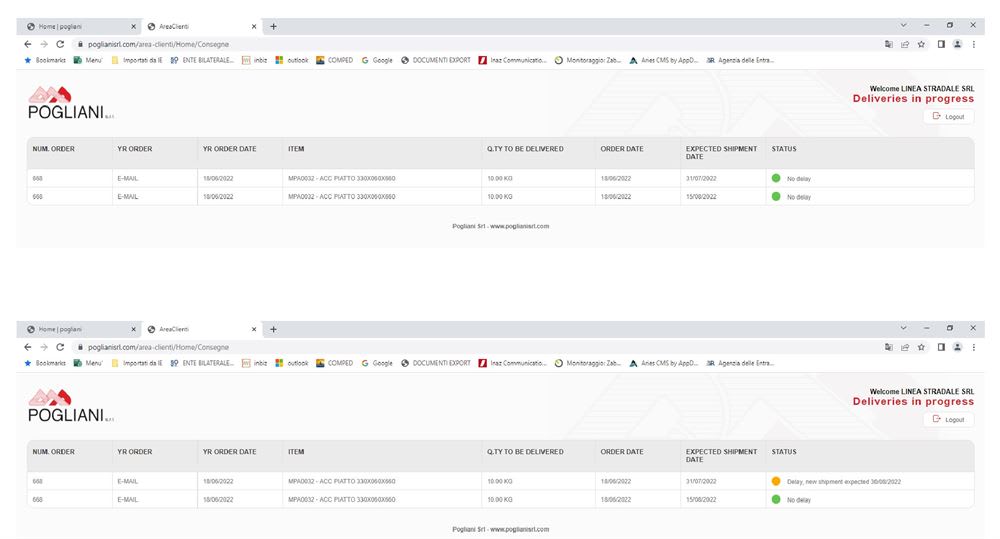This screenshot has width=1000, height=539.
Task: Click the Pogliani logo in the lower window
Action: pos(70,406)
